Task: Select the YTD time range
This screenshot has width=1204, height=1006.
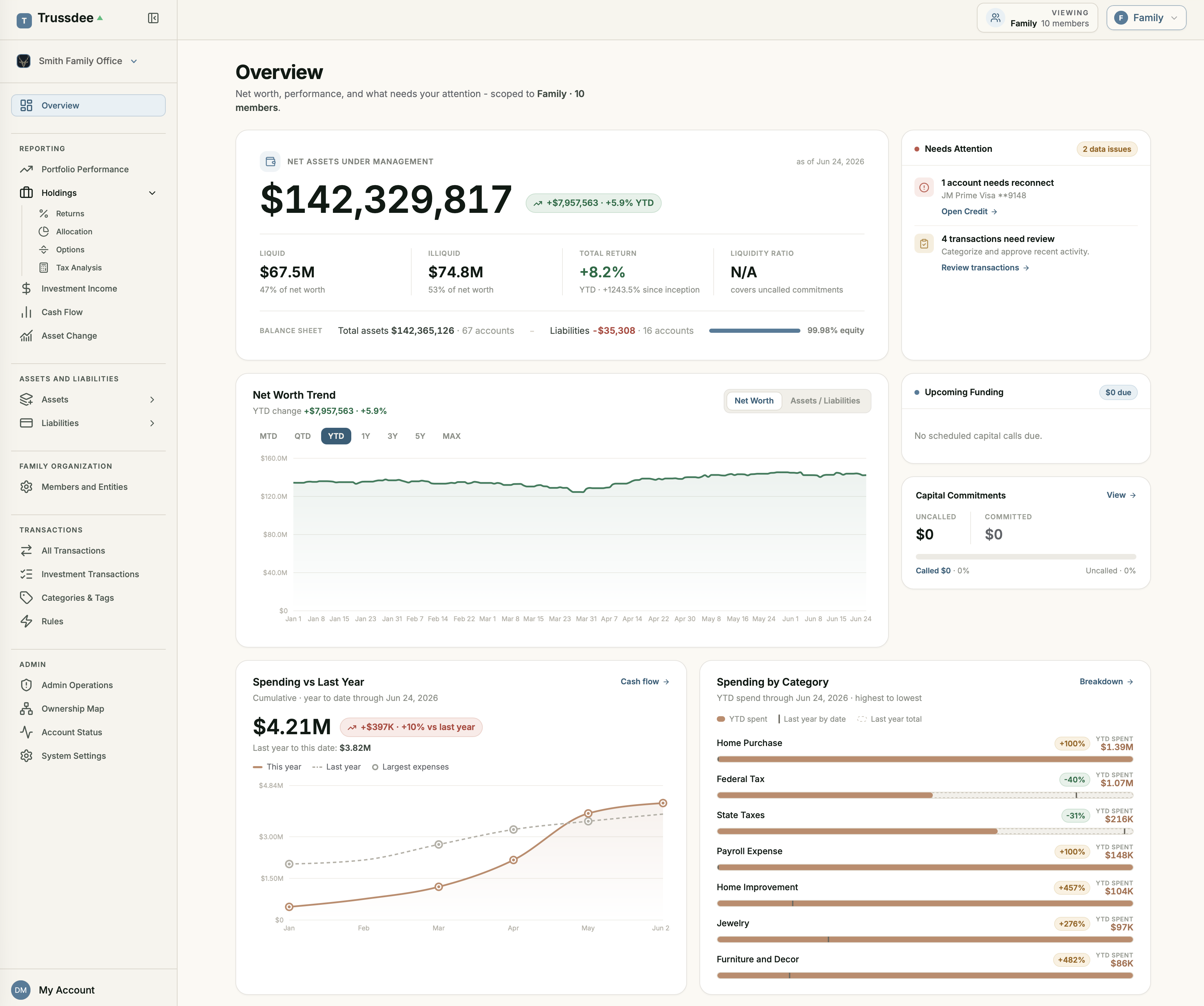Action: click(336, 436)
